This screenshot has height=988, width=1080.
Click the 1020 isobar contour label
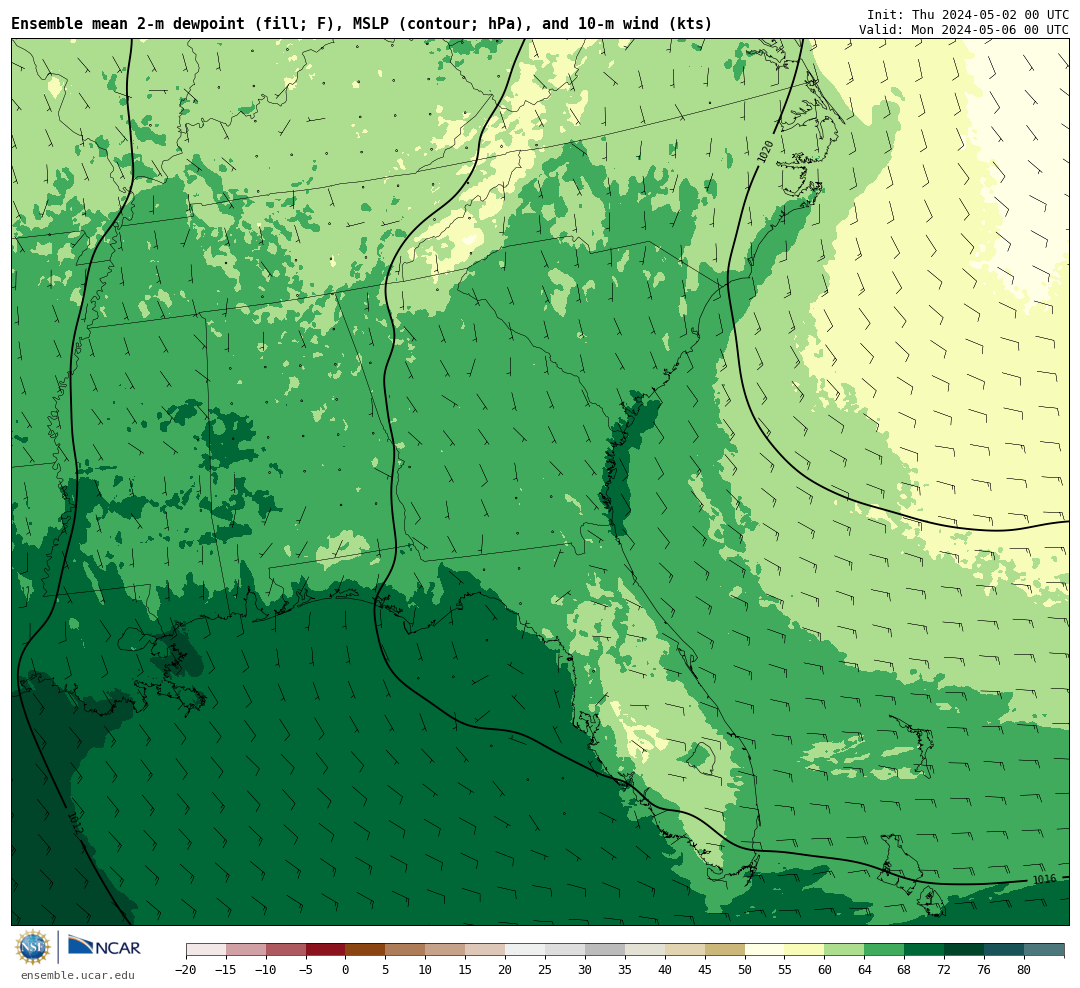[x=765, y=152]
